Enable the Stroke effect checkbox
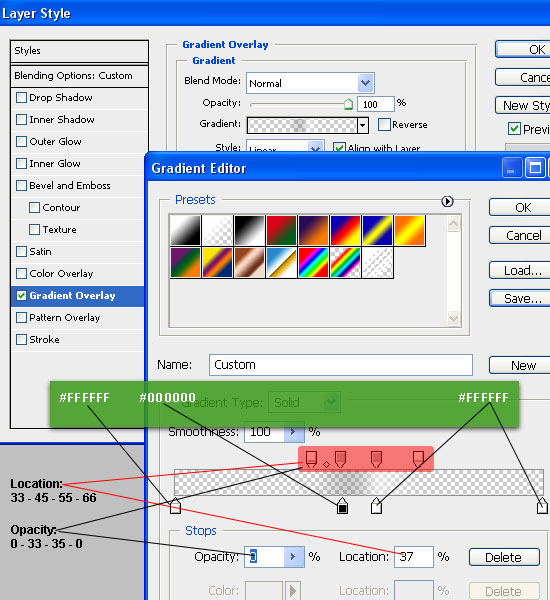 pyautogui.click(x=21, y=339)
